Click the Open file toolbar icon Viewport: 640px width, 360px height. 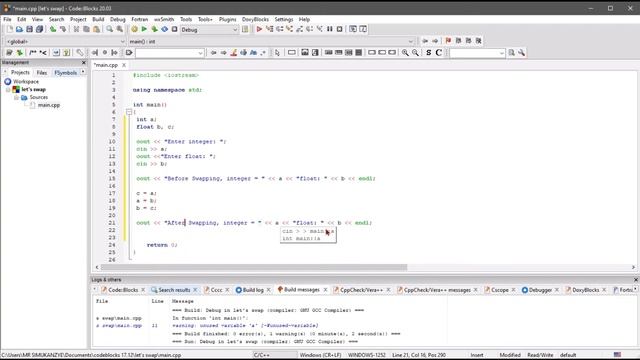(19, 29)
